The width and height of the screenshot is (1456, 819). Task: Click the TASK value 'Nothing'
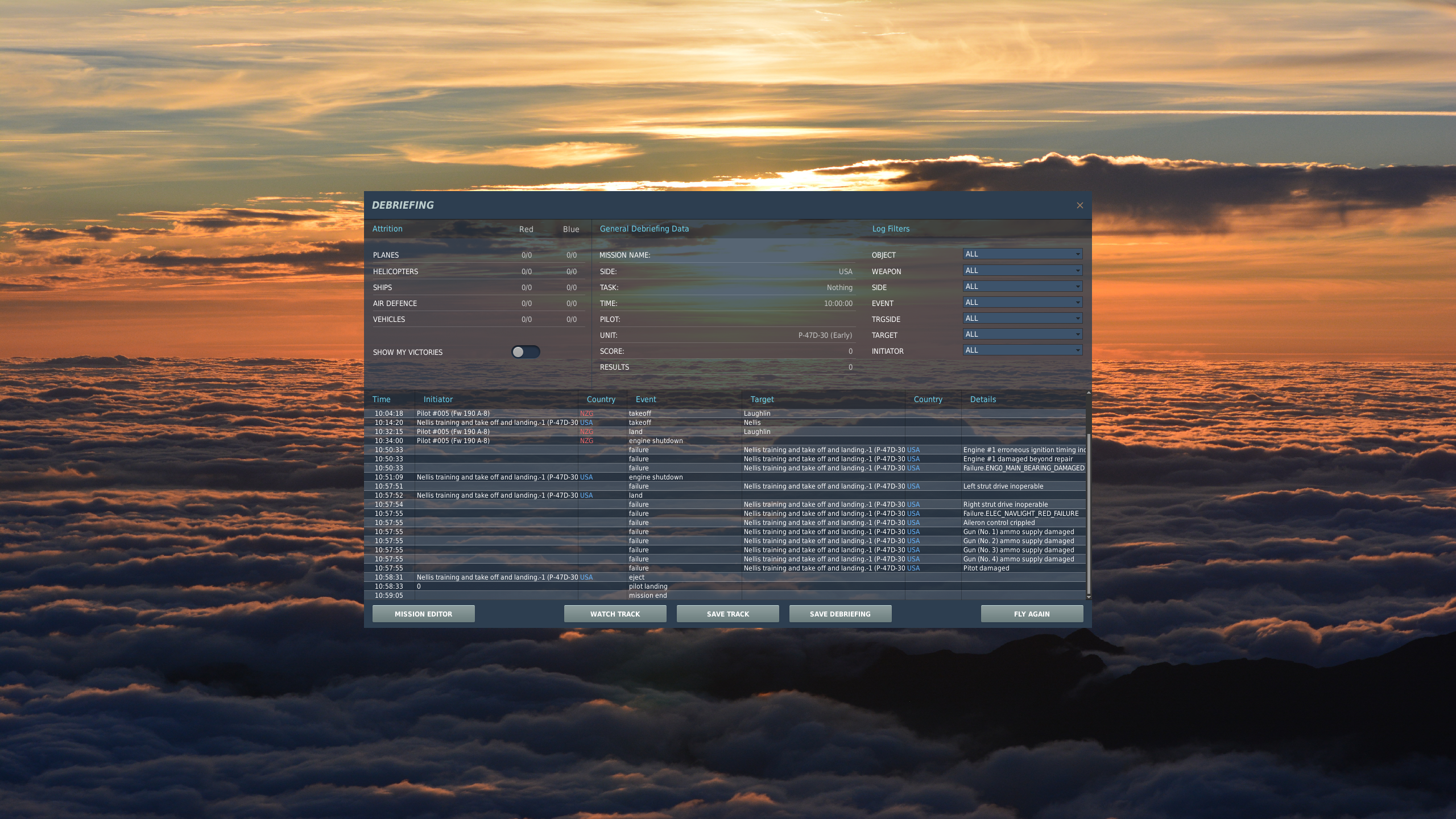(839, 288)
